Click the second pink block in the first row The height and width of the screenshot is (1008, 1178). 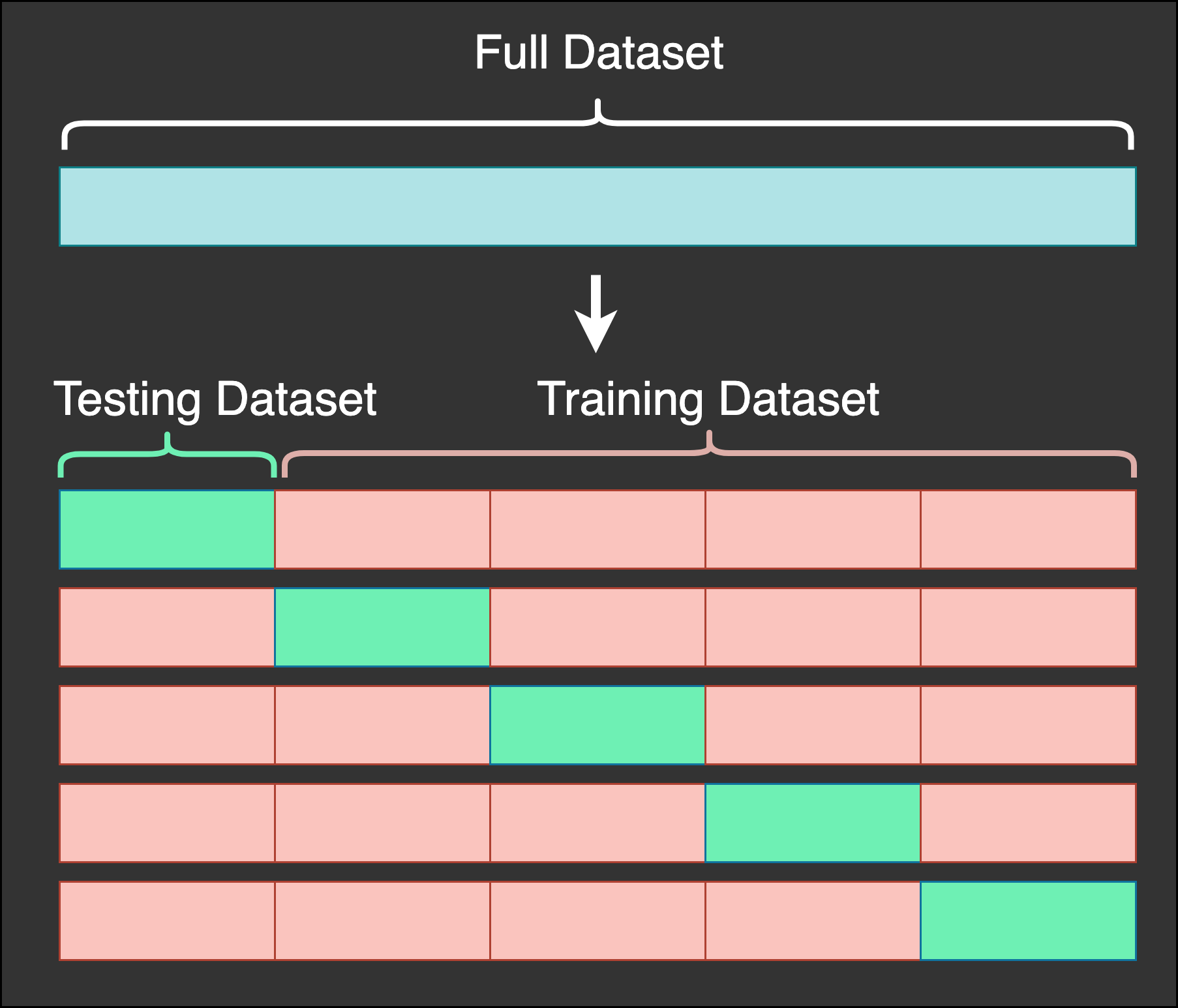pyautogui.click(x=382, y=530)
